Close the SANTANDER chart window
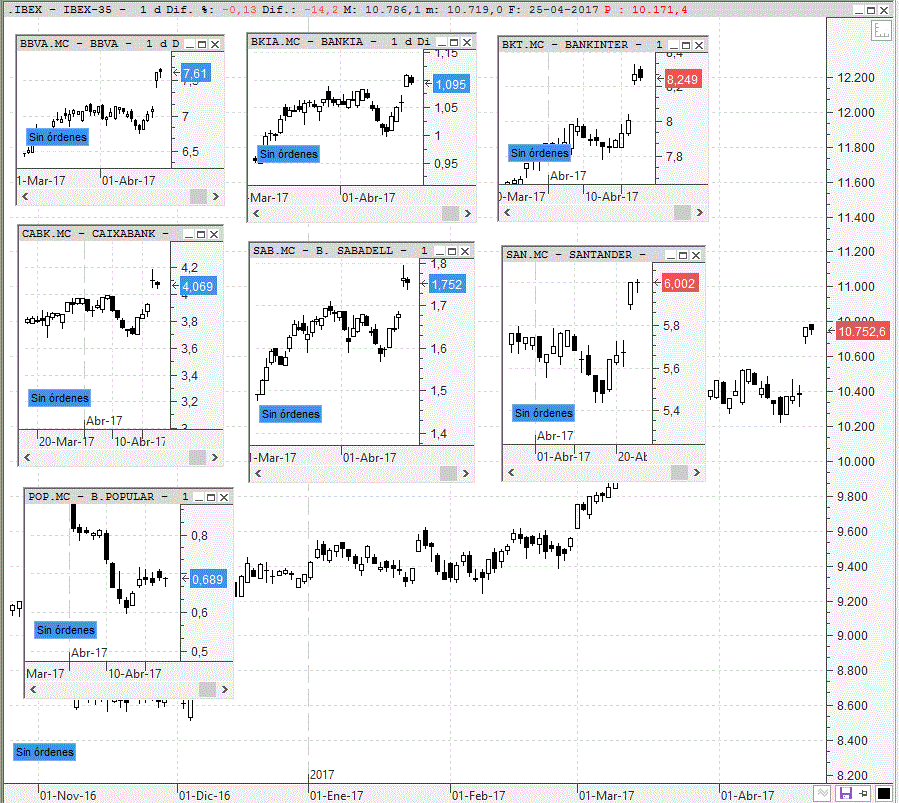 [696, 255]
